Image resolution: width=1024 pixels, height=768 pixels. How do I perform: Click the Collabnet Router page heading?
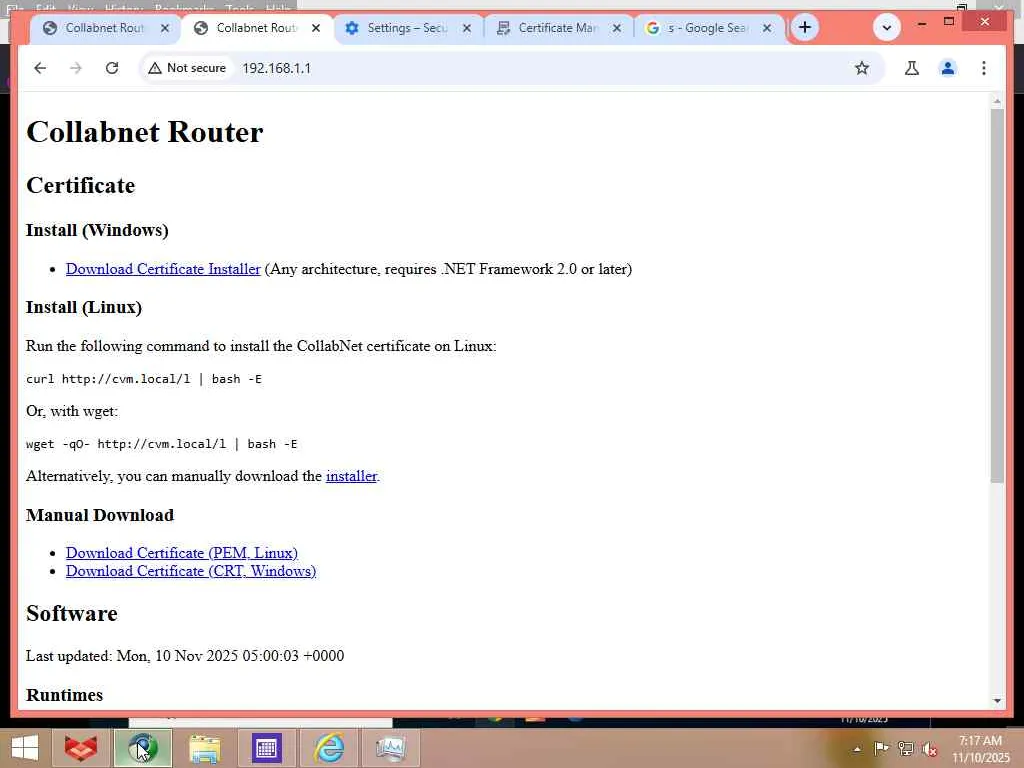click(x=144, y=132)
